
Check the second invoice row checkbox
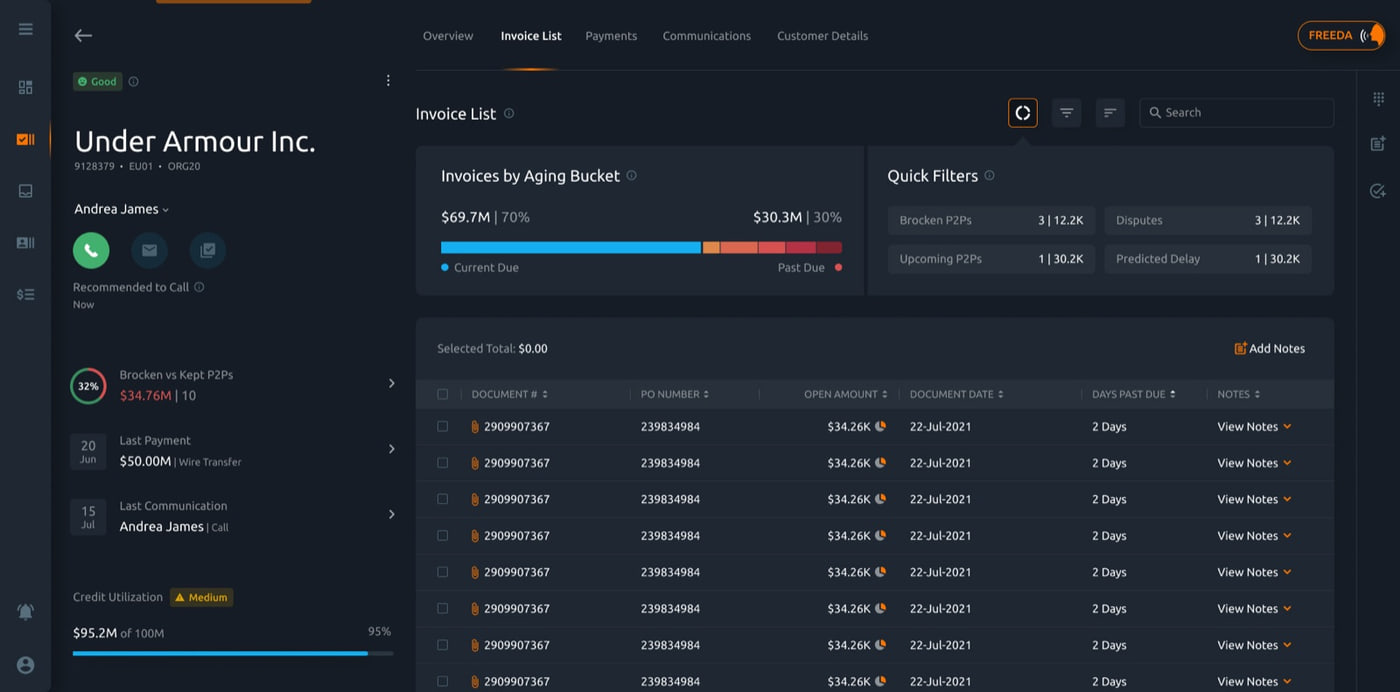point(443,463)
